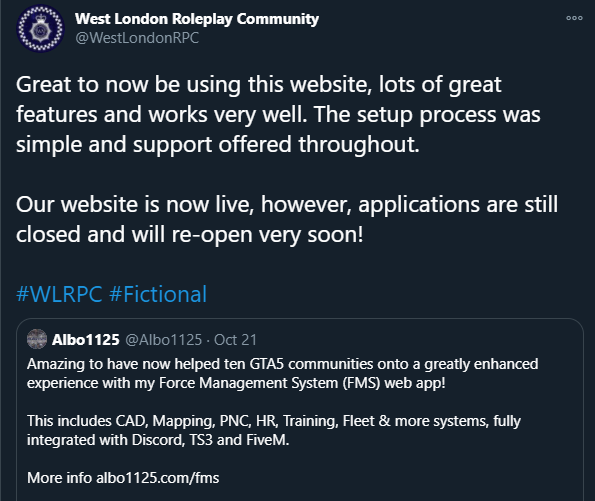Screen dimensions: 595x501
Task: Click the police badge emblem in profile picture
Action: click(40, 29)
